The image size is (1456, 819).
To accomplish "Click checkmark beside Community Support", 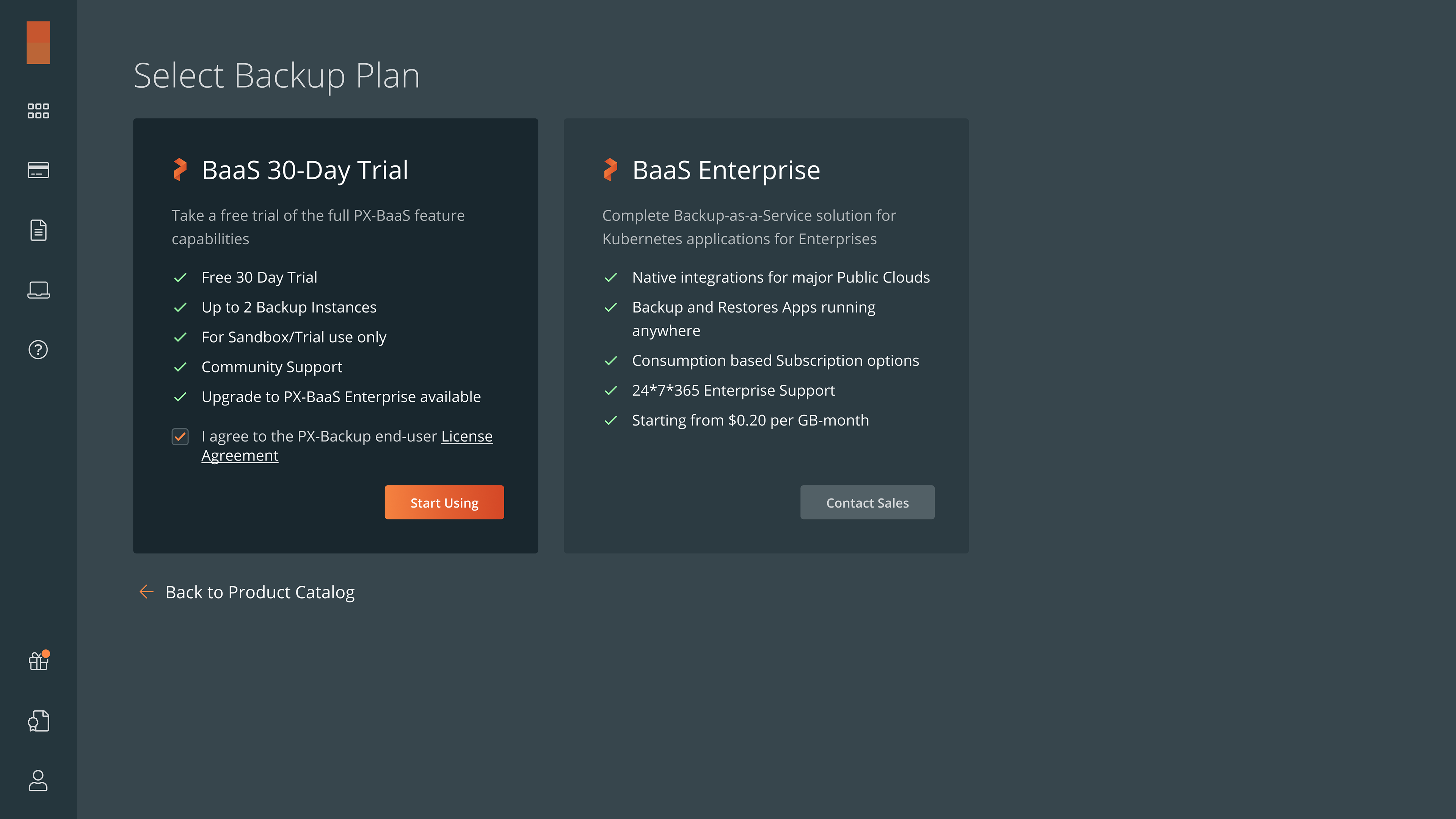I will click(180, 367).
